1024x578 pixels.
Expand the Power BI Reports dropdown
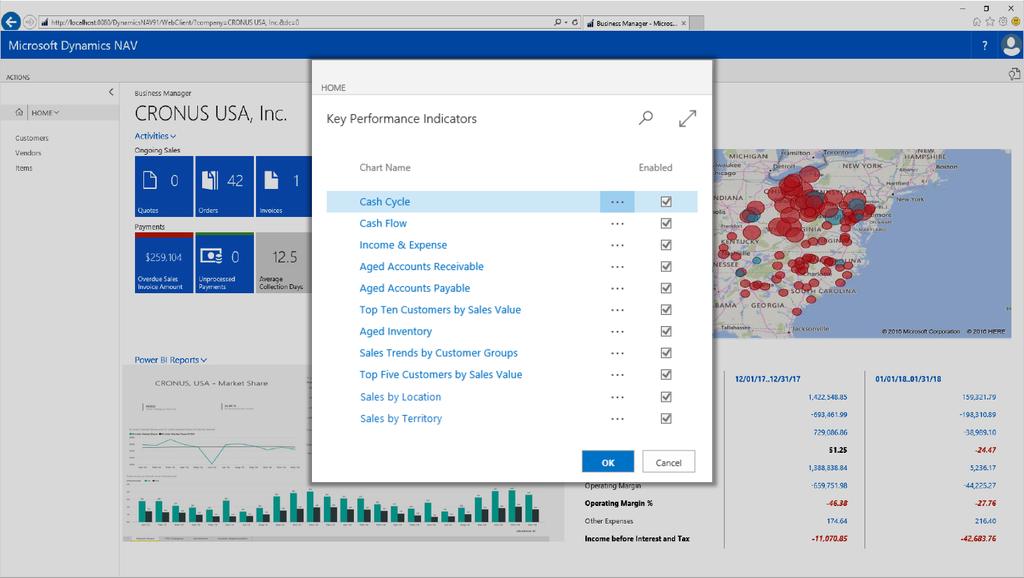[170, 360]
